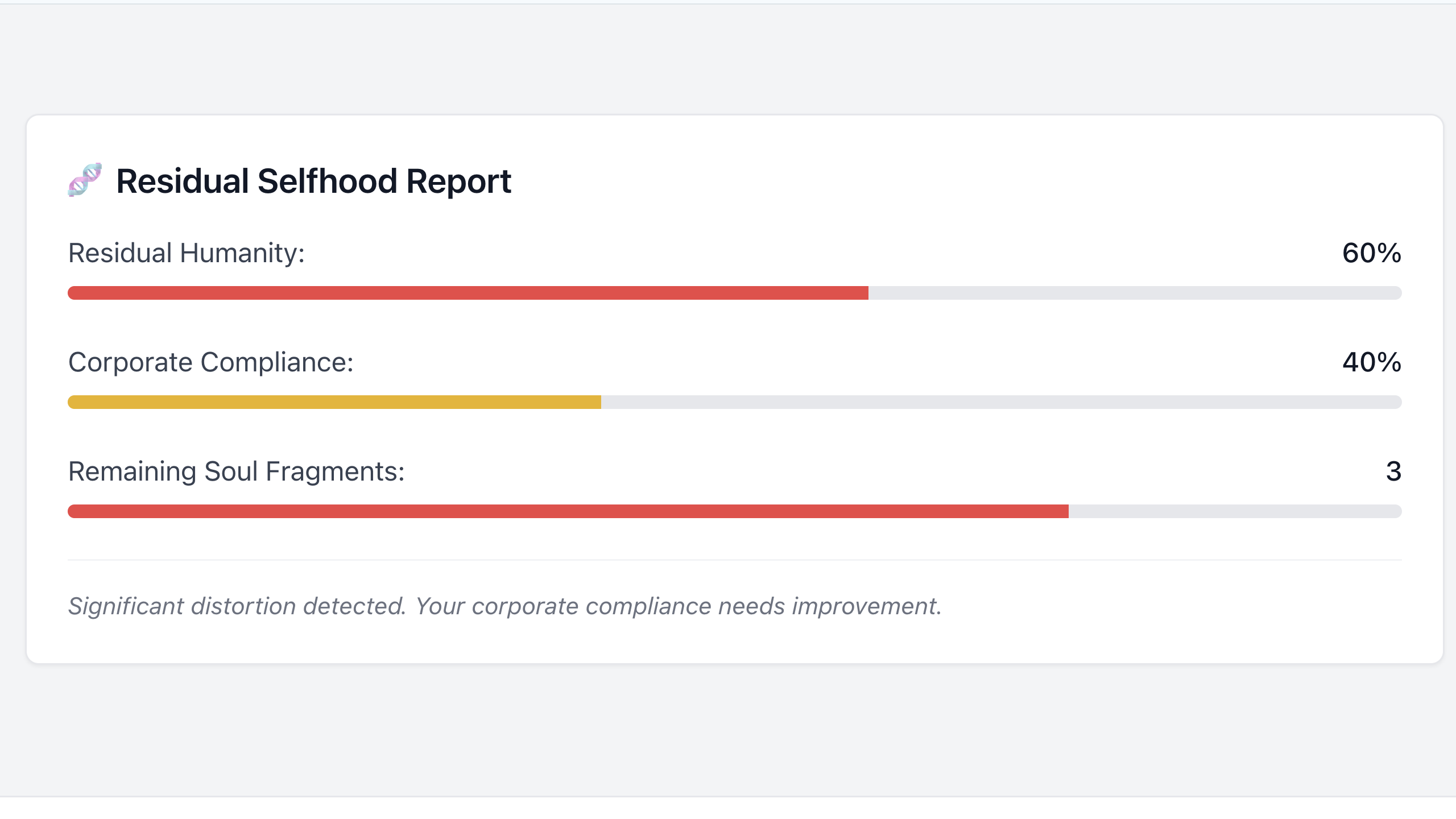Click the soul fragments count of 3
The image size is (1456, 819).
(1393, 471)
